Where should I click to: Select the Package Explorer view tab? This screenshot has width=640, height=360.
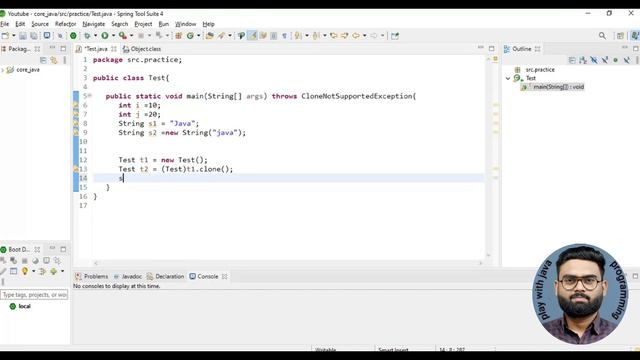19,49
